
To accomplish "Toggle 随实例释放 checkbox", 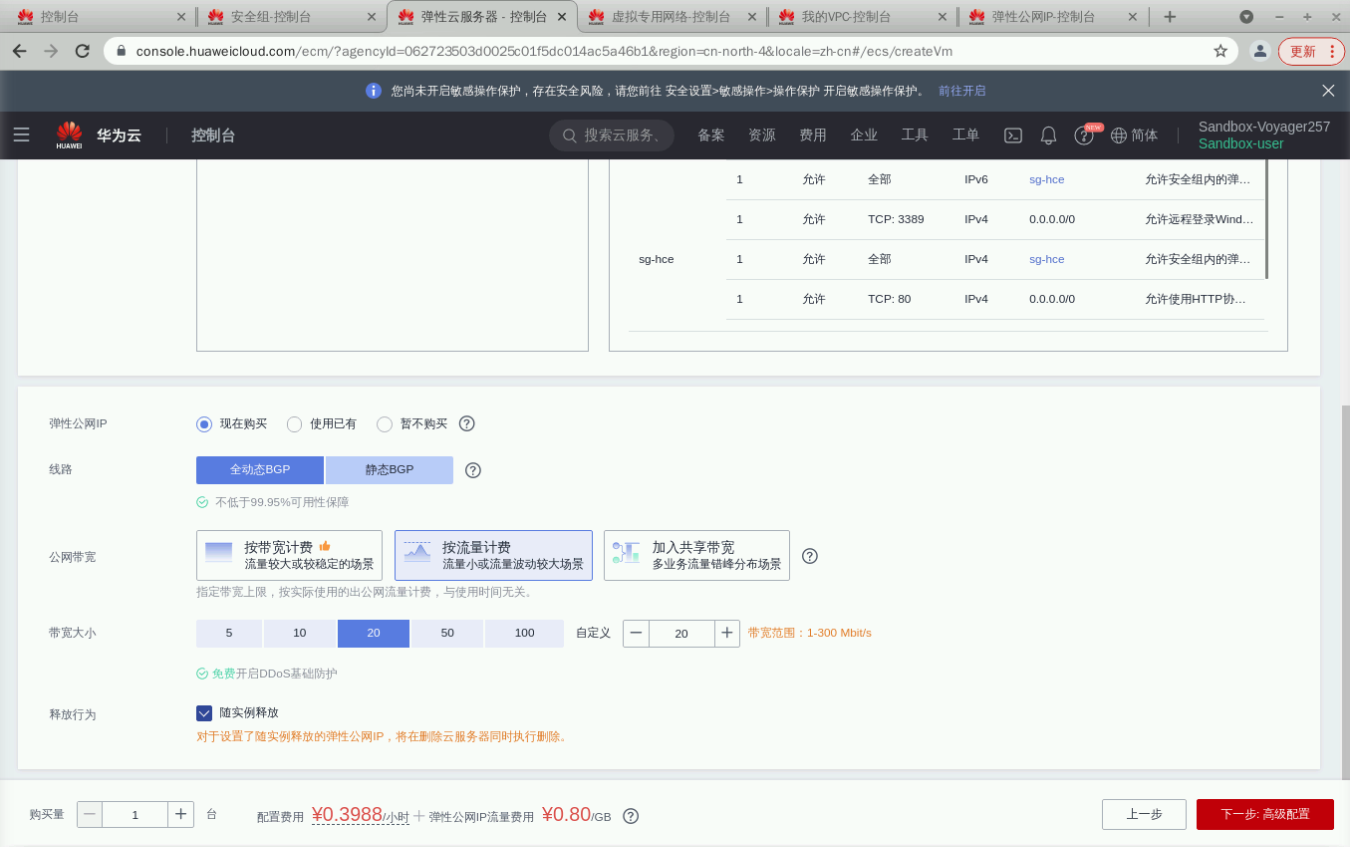I will [x=204, y=713].
